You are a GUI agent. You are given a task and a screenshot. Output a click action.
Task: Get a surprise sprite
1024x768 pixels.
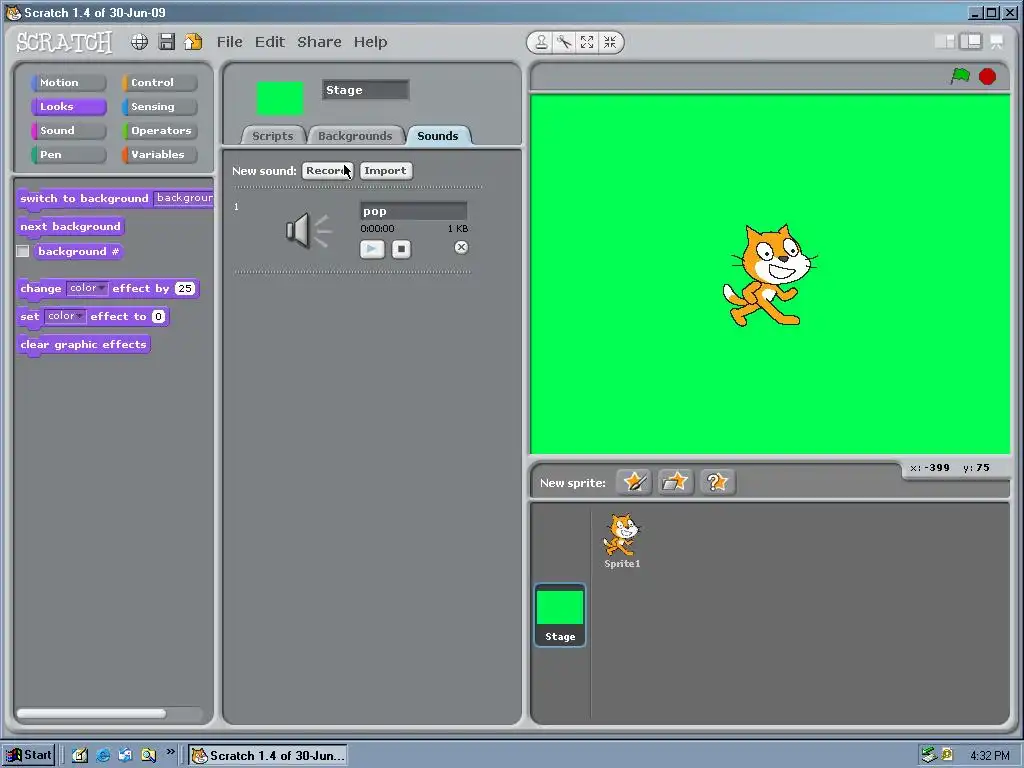click(717, 483)
